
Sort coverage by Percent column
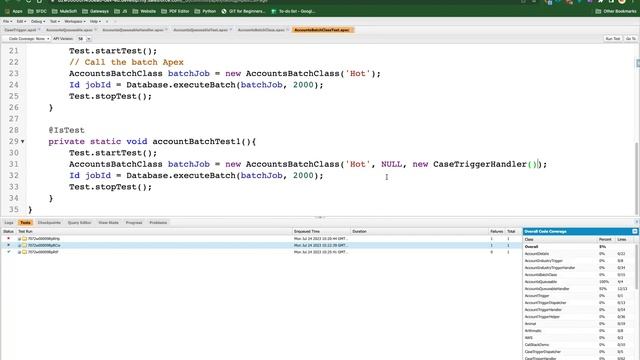(605, 240)
